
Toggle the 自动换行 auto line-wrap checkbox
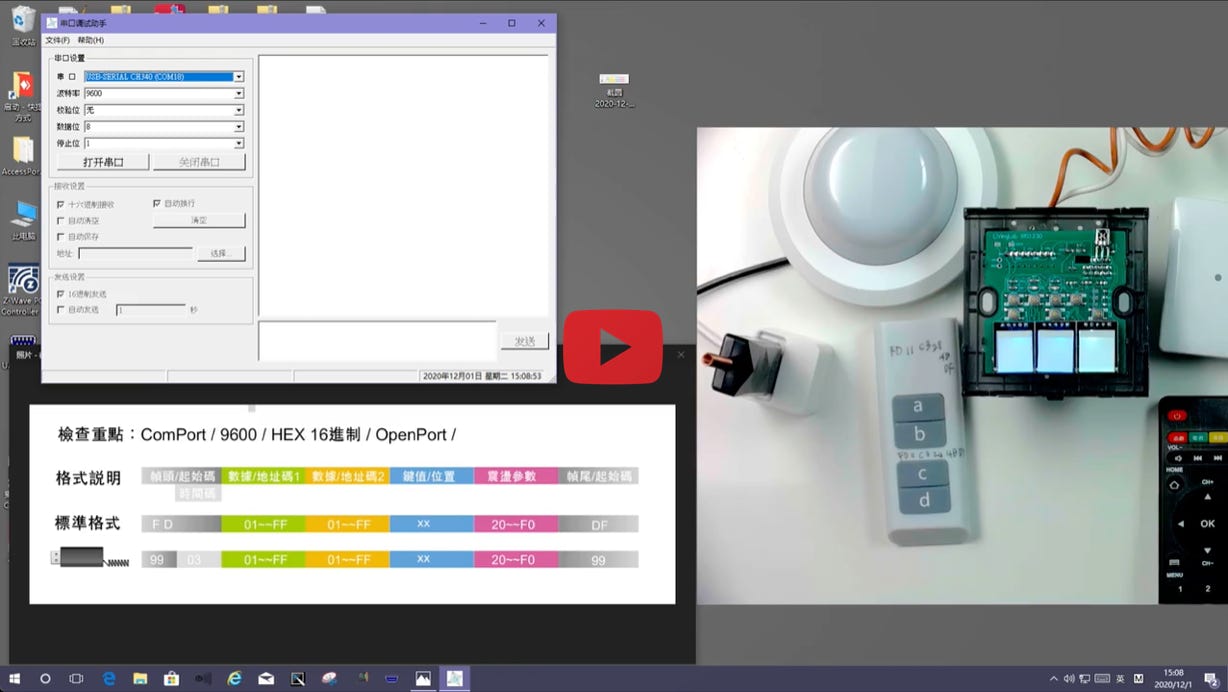[157, 203]
